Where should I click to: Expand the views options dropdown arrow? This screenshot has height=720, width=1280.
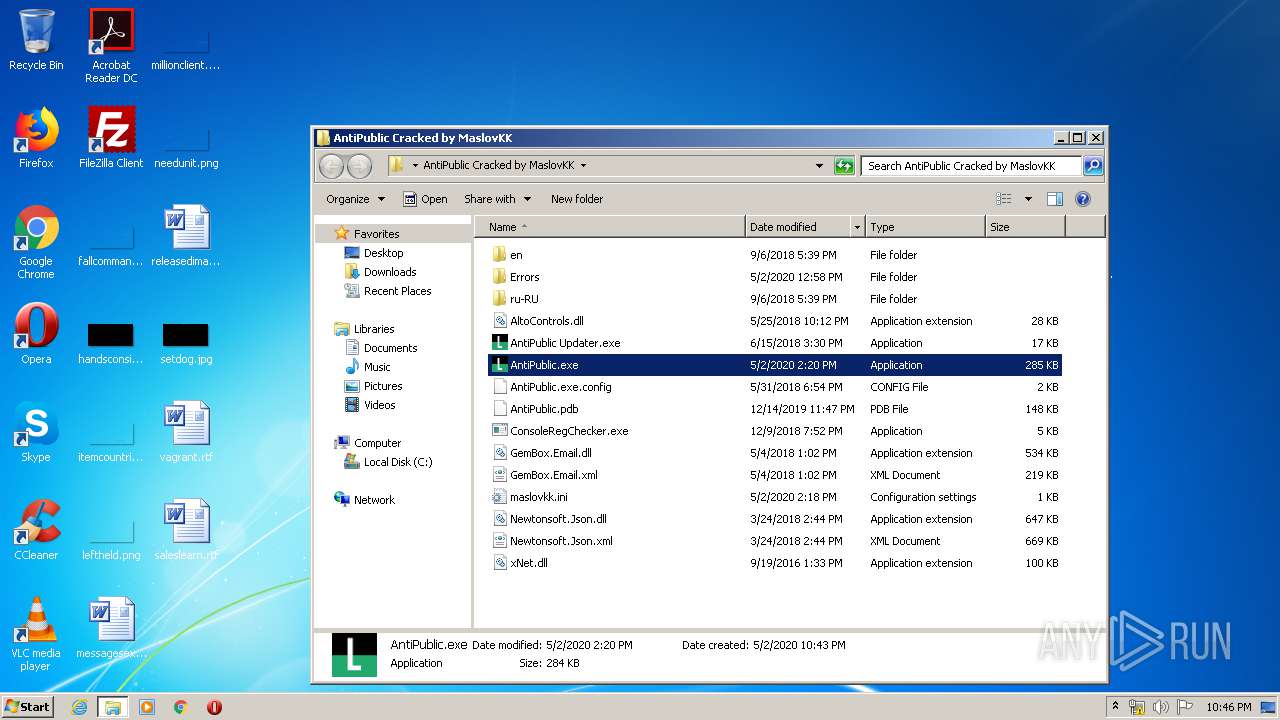[x=1027, y=199]
